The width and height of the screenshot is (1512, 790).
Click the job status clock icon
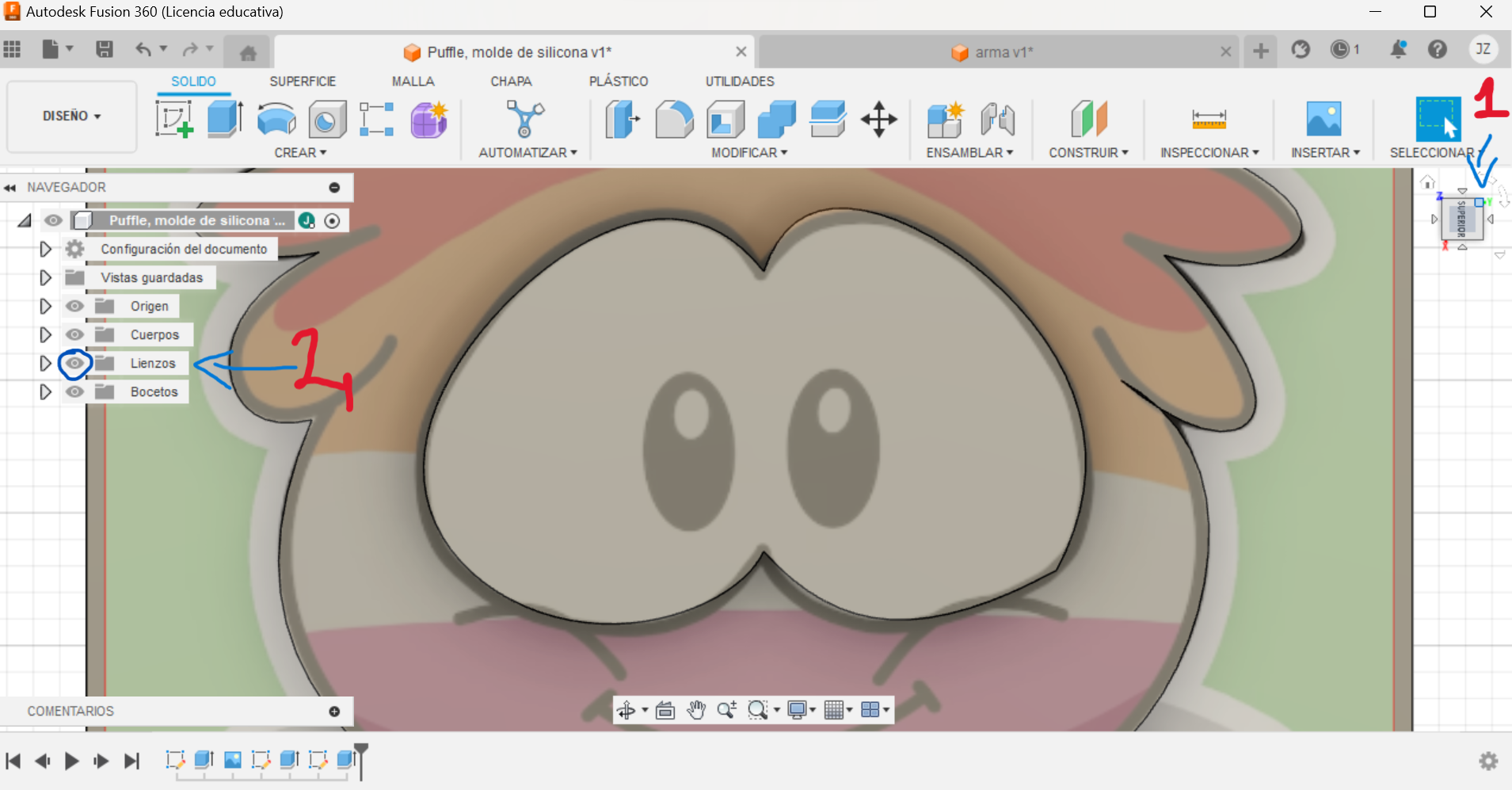pos(1339,49)
